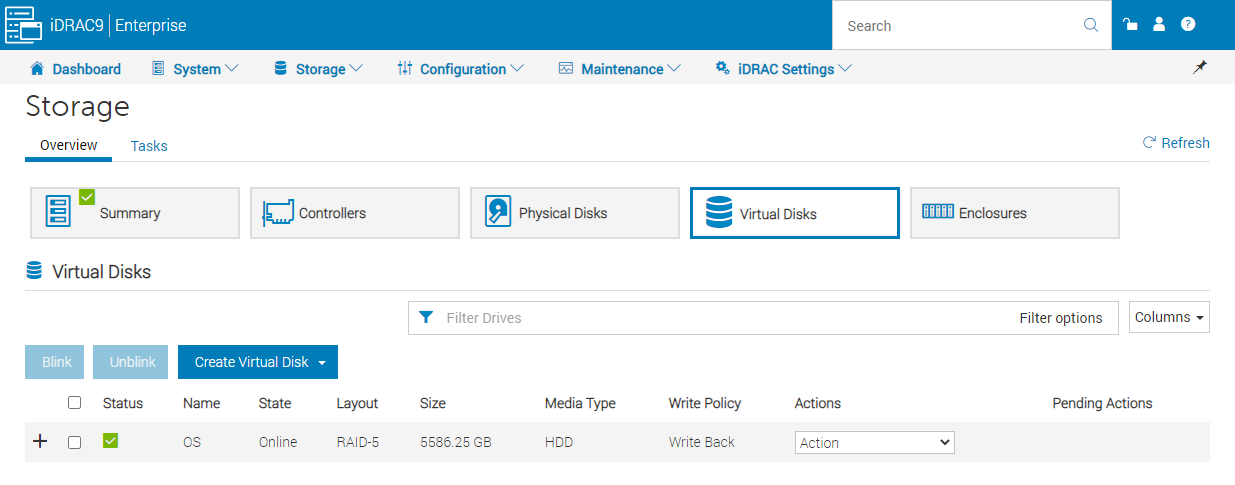
Task: Click the Media Type column header
Action: (x=580, y=403)
